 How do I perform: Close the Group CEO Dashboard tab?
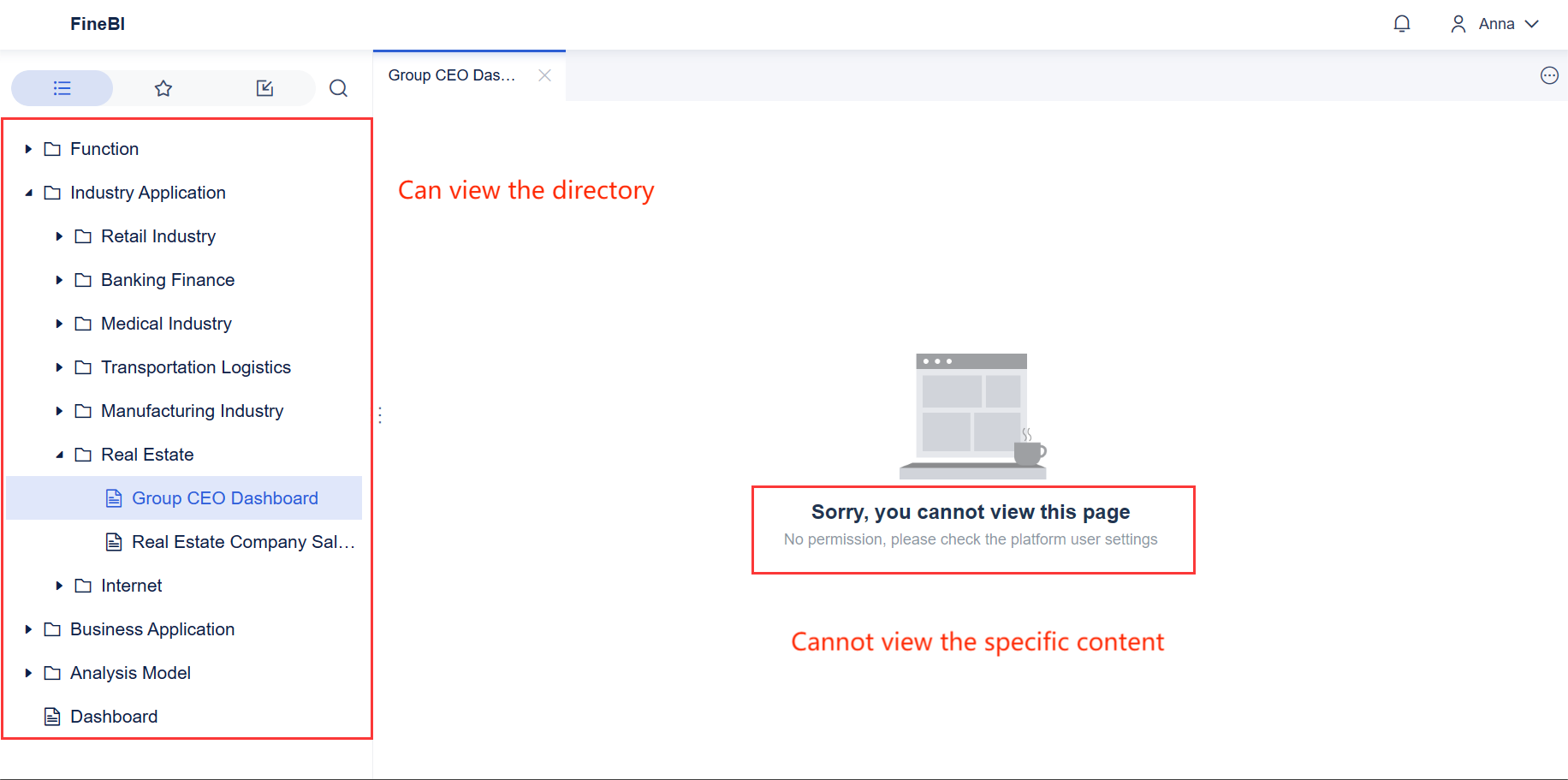[545, 75]
